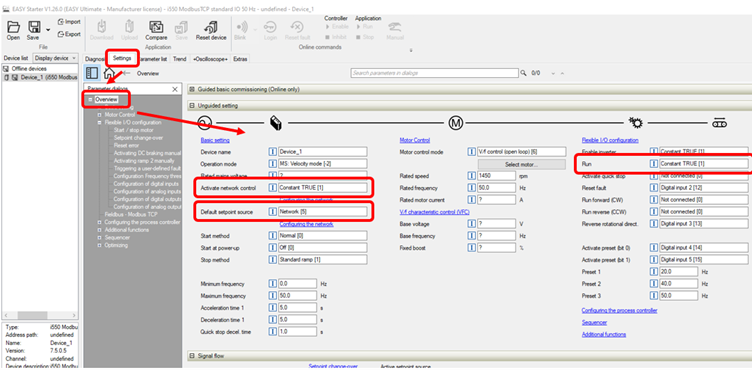Click the greyed Upload icon
Image resolution: width=752 pixels, height=370 pixels.
coord(129,30)
